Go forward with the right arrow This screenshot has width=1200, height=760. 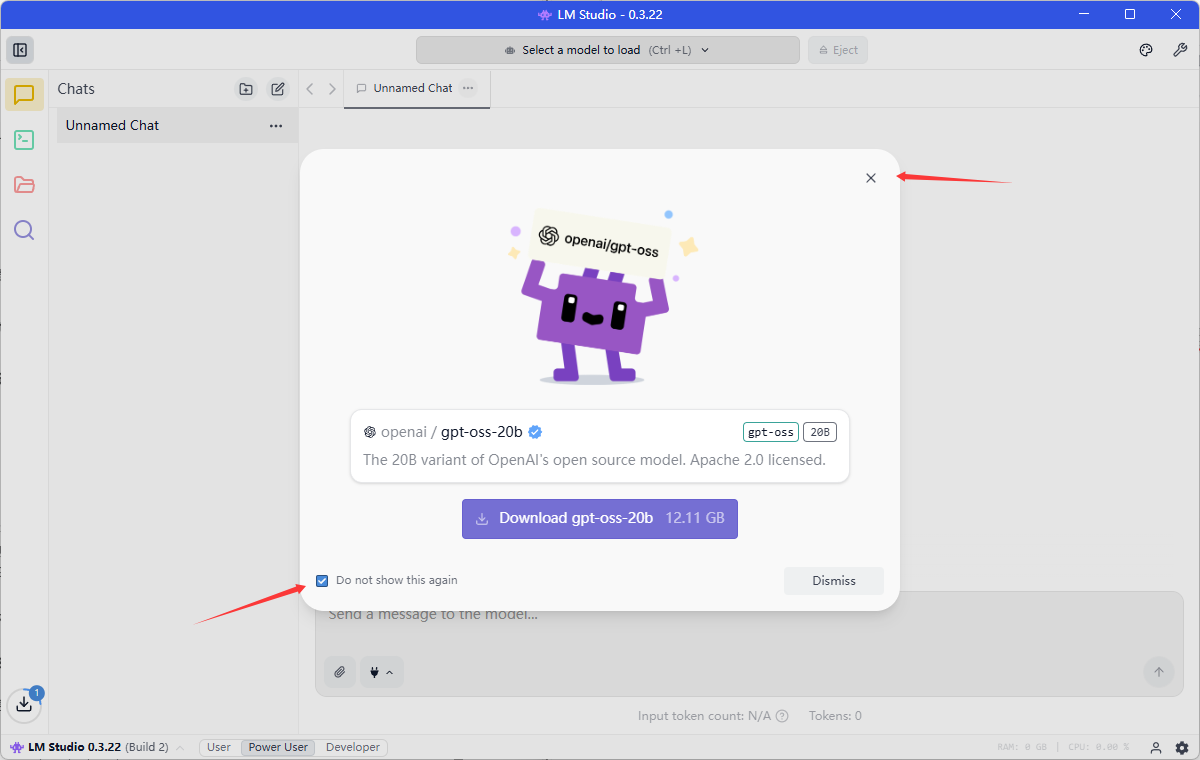(x=333, y=89)
